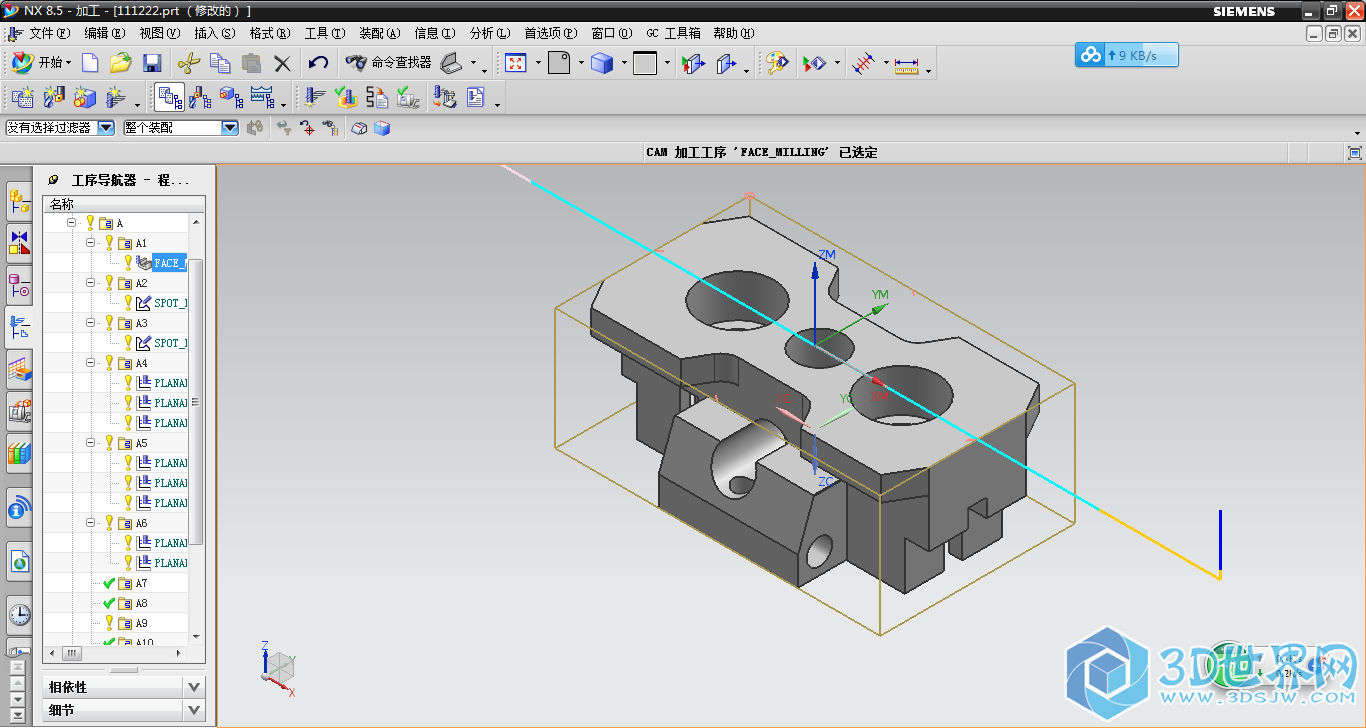The width and height of the screenshot is (1366, 728).
Task: Click the full screen toggle icon at right
Action: coord(1354,153)
